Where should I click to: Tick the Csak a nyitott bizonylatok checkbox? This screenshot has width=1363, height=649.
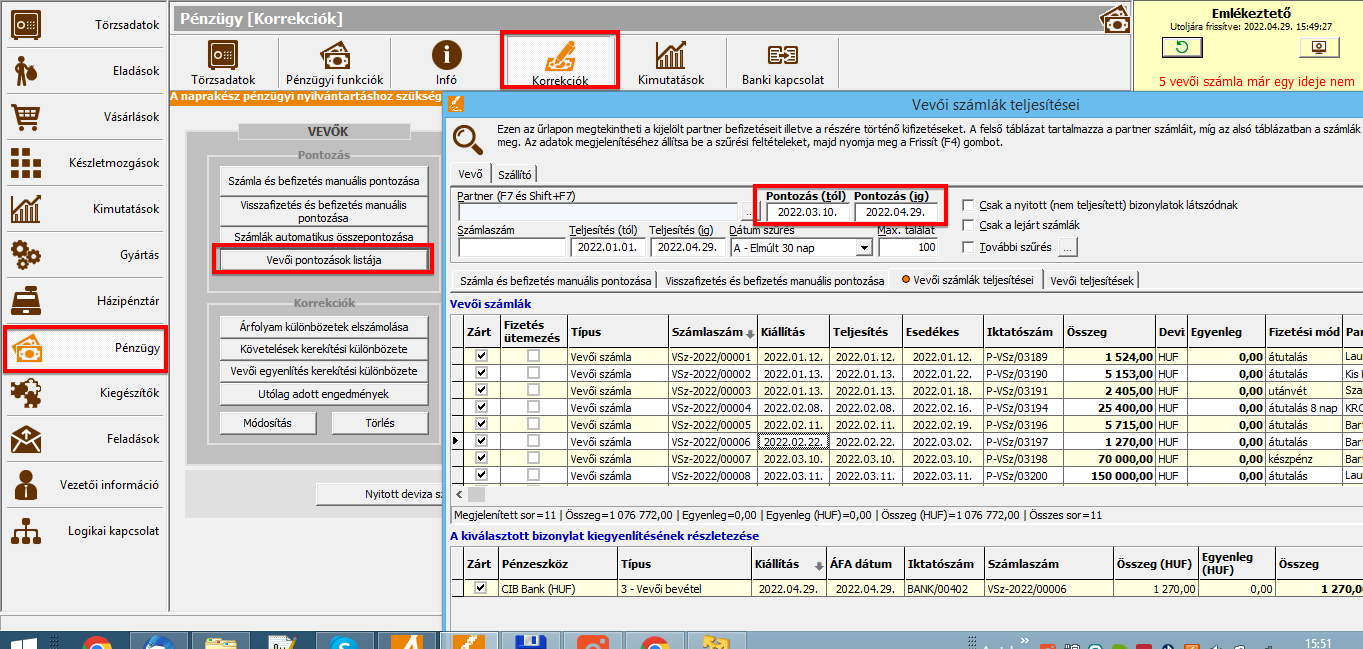[968, 205]
